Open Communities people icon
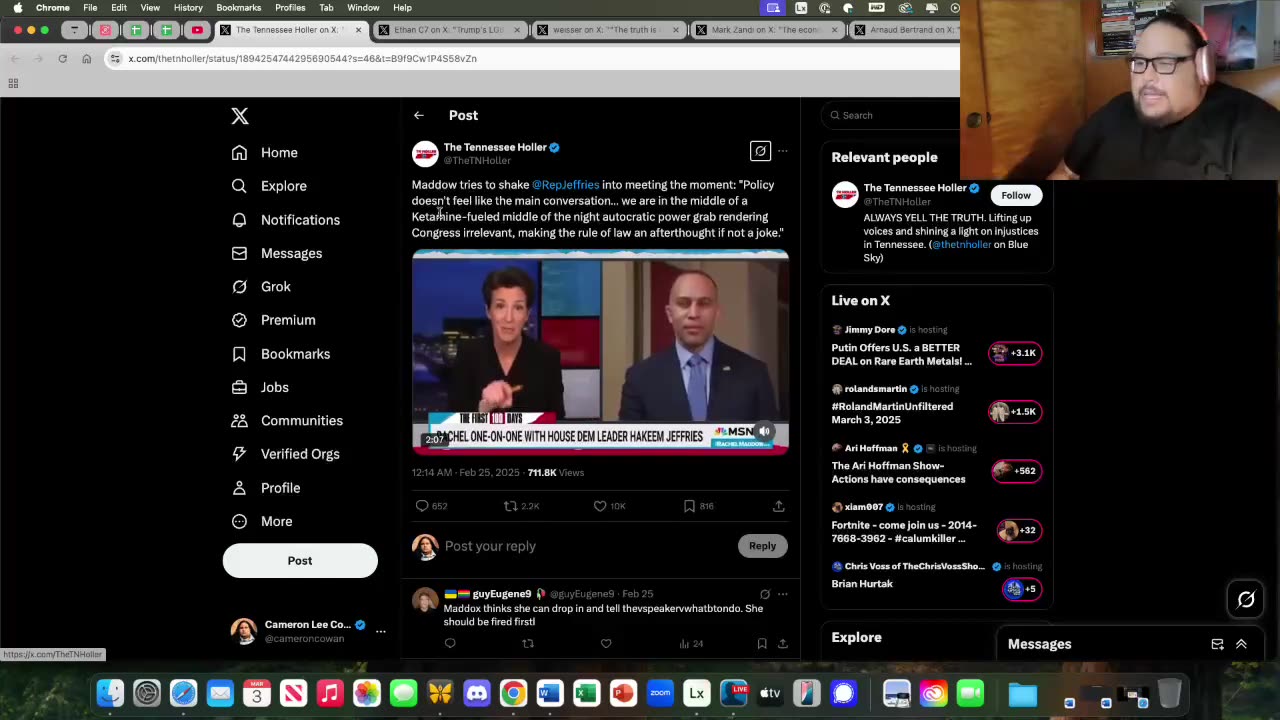Screen dimensions: 1280x720 pyautogui.click(x=239, y=420)
